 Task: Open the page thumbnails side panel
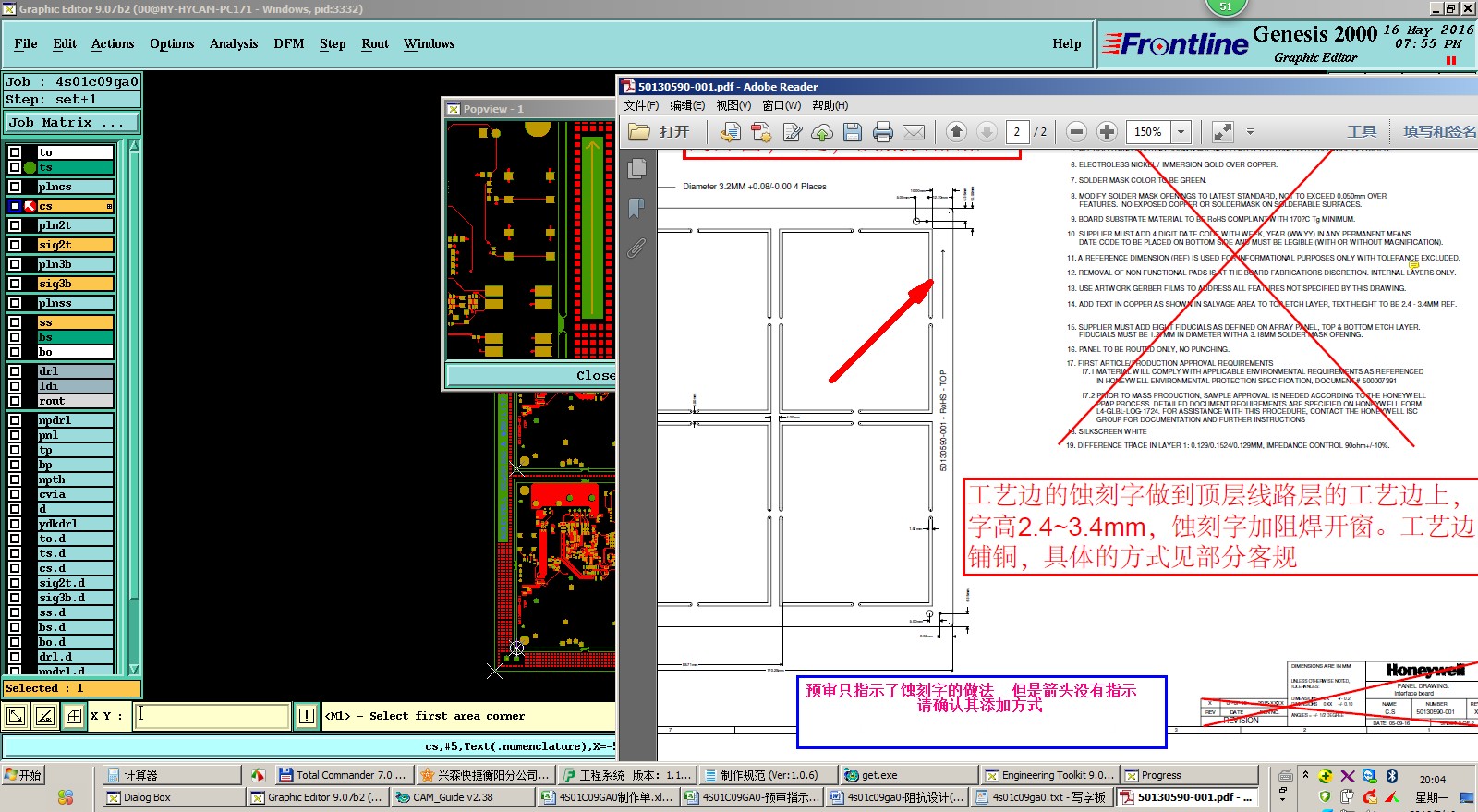click(636, 168)
